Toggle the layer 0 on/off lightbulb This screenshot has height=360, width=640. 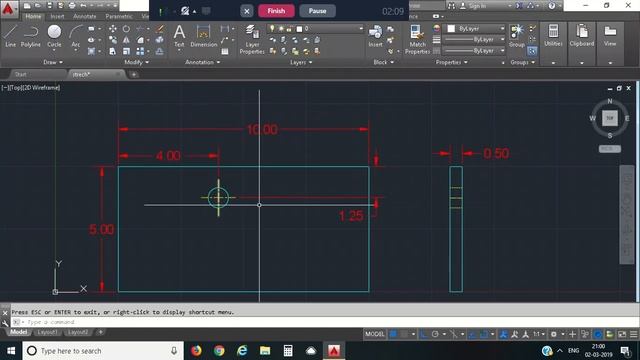coord(272,29)
